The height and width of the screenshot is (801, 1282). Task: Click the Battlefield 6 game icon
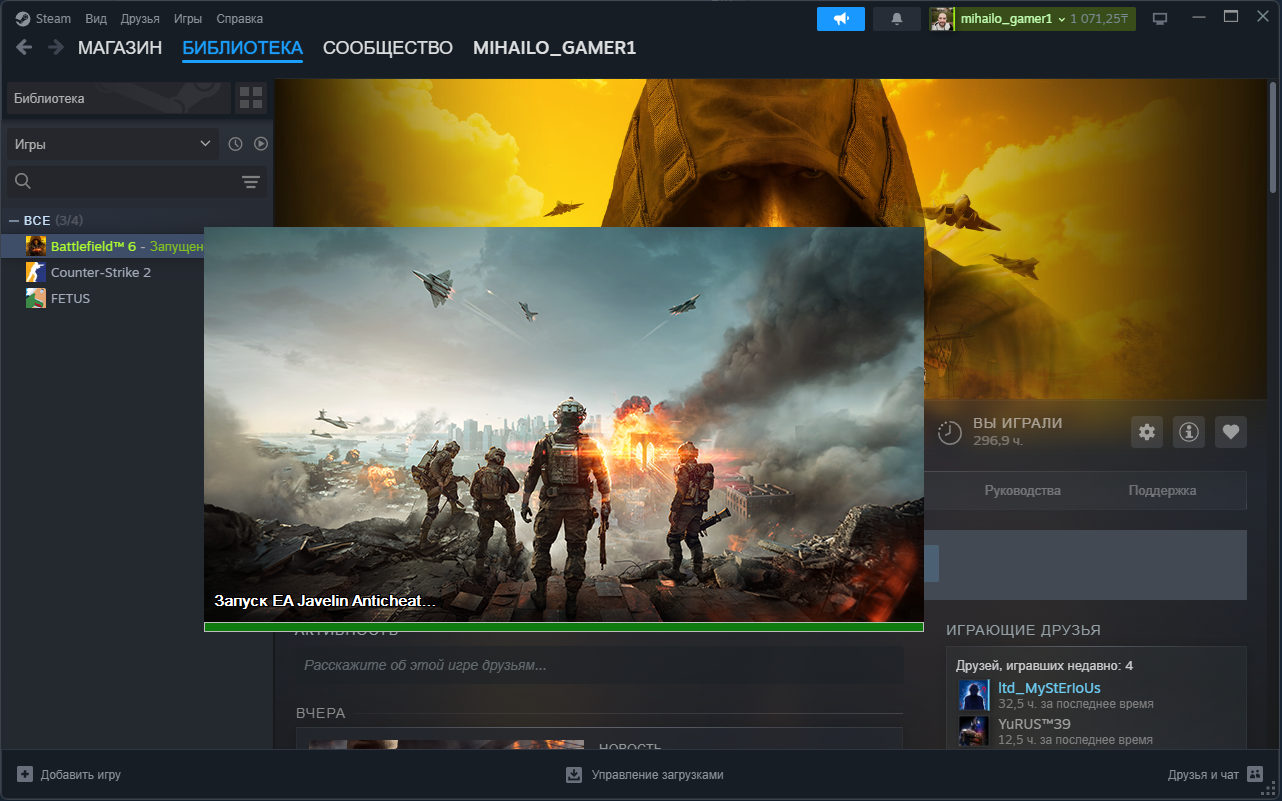pyautogui.click(x=36, y=246)
